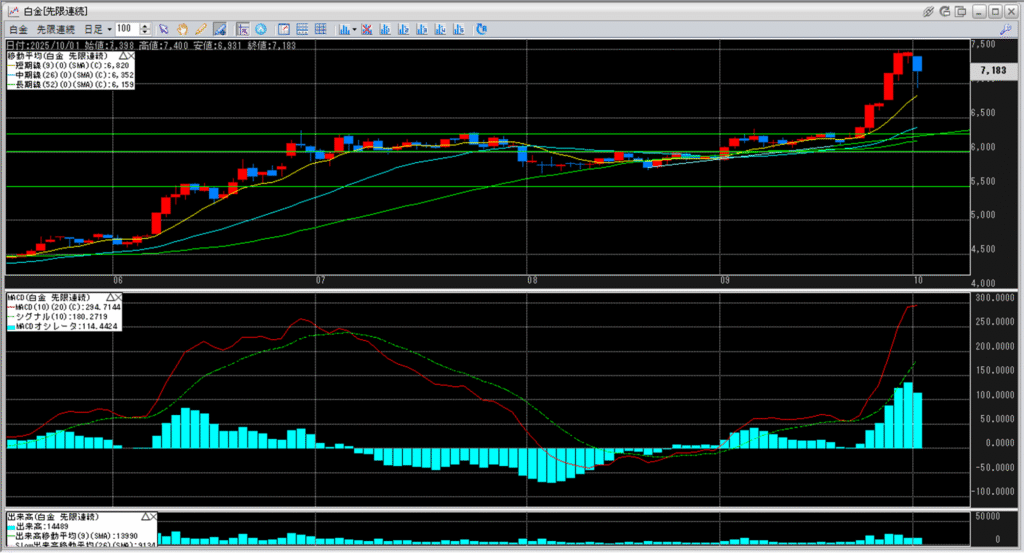Pick the pencil trendline drawing tool
The image size is (1024, 553).
tap(200, 30)
